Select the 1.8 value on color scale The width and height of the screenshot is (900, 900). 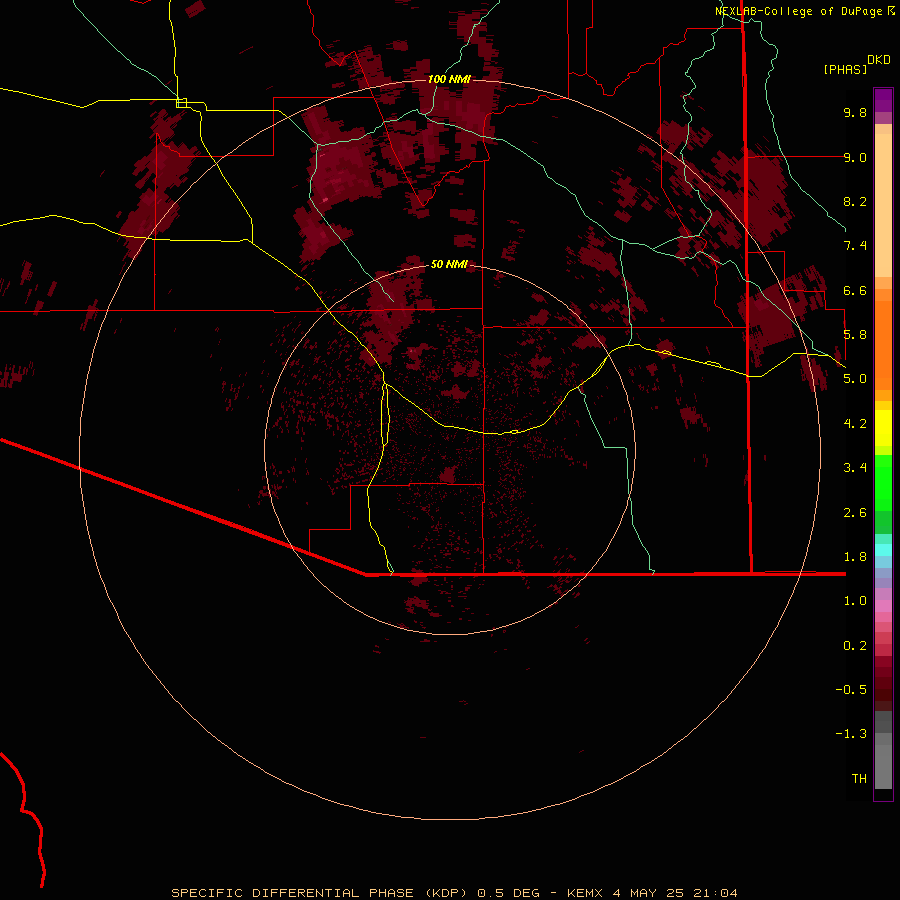(x=855, y=557)
